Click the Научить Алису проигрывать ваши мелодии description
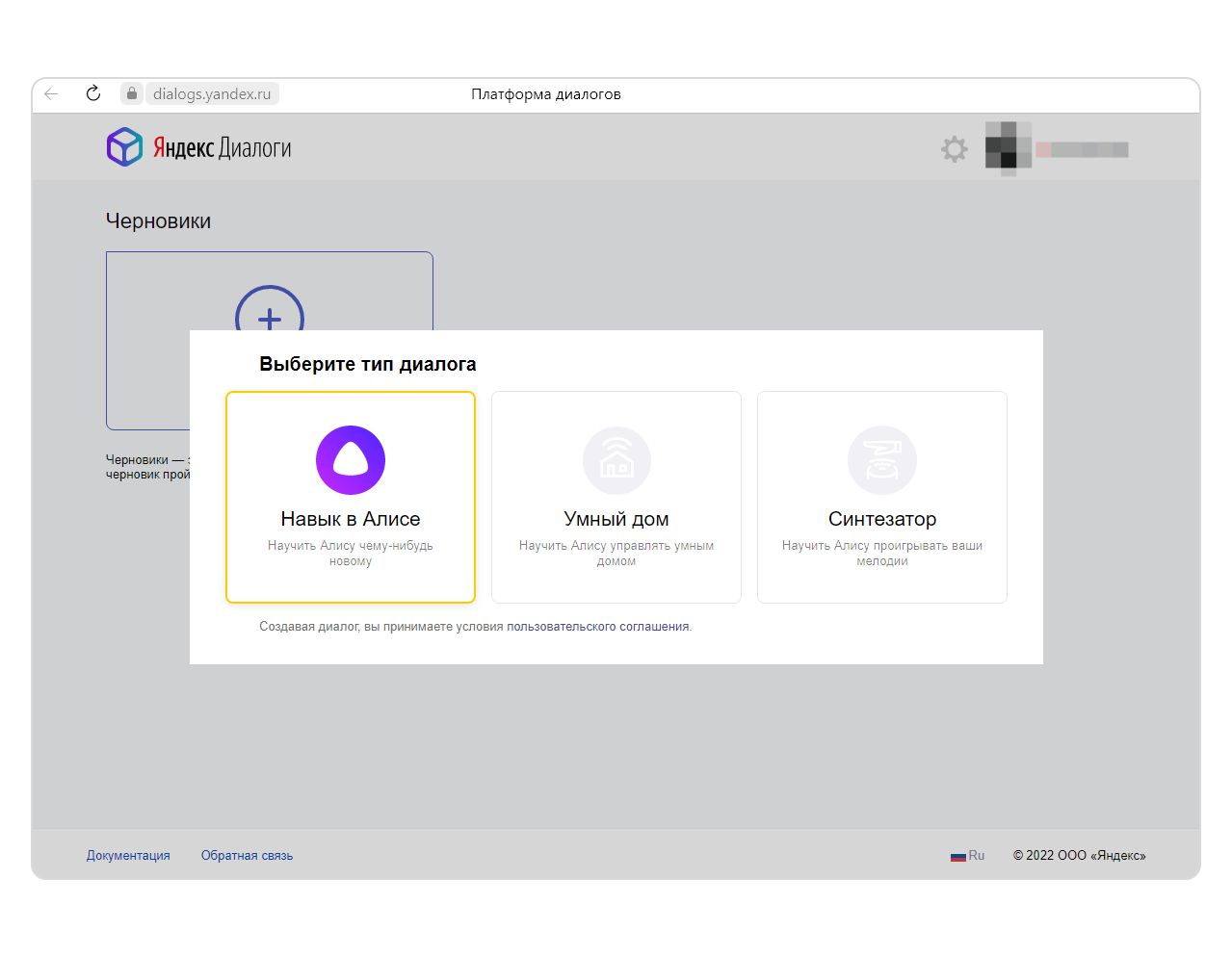Image resolution: width=1232 pixels, height=957 pixels. [x=882, y=554]
